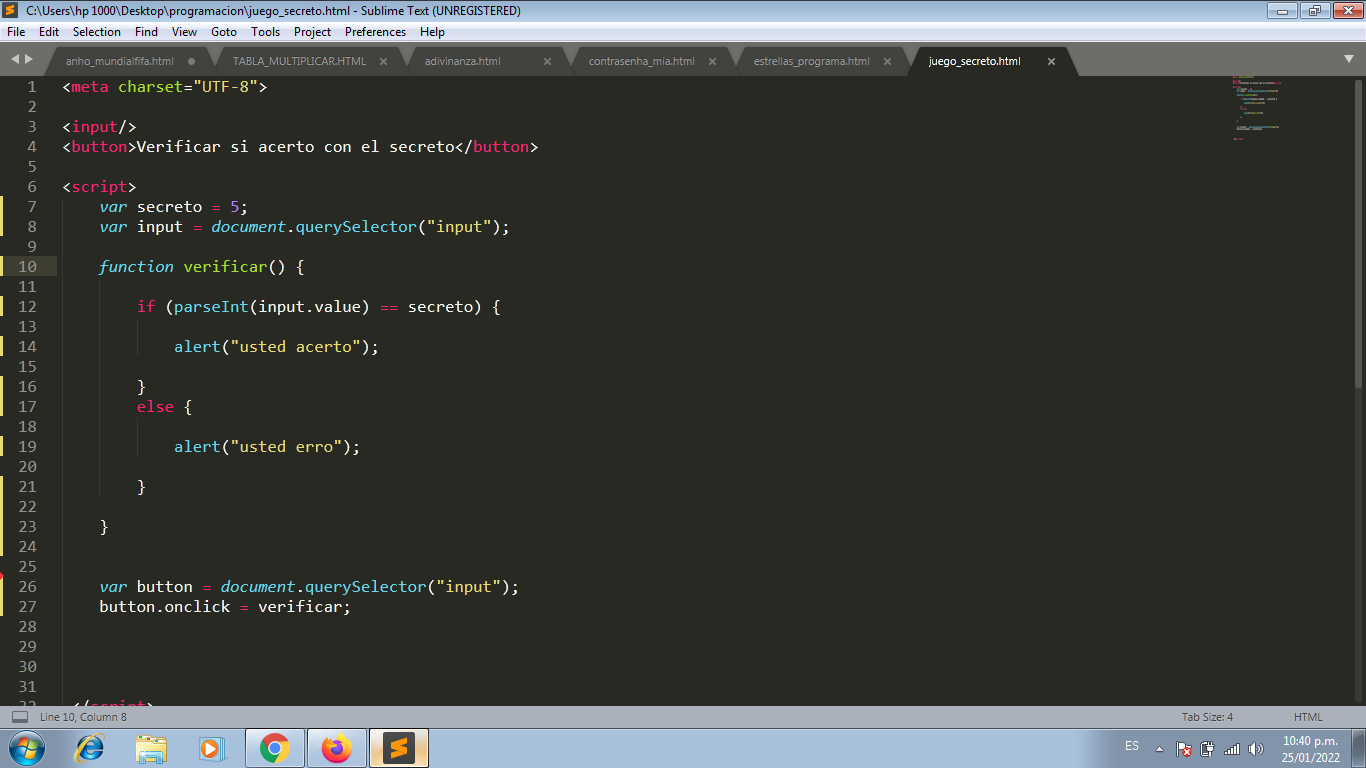Screen dimensions: 1366x768
Task: Open the tab list dropdown arrow
Action: (1349, 59)
